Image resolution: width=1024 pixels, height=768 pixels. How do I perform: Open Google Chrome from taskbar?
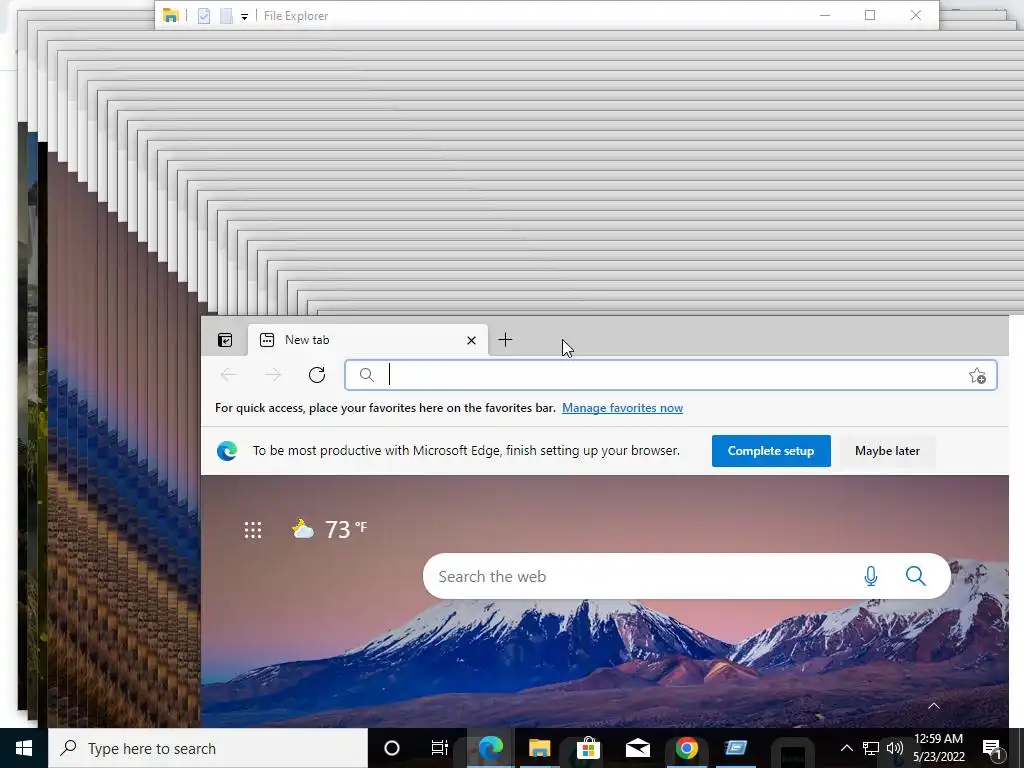686,748
